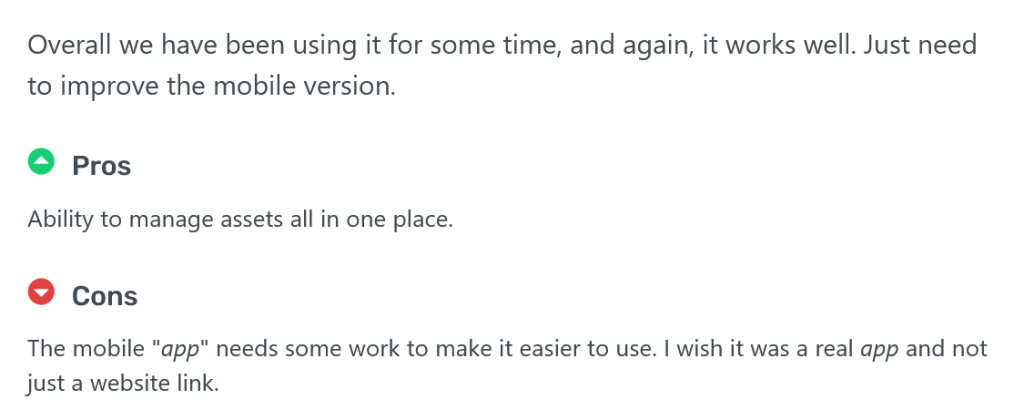Click the word "Overall" starting the review

68,46
